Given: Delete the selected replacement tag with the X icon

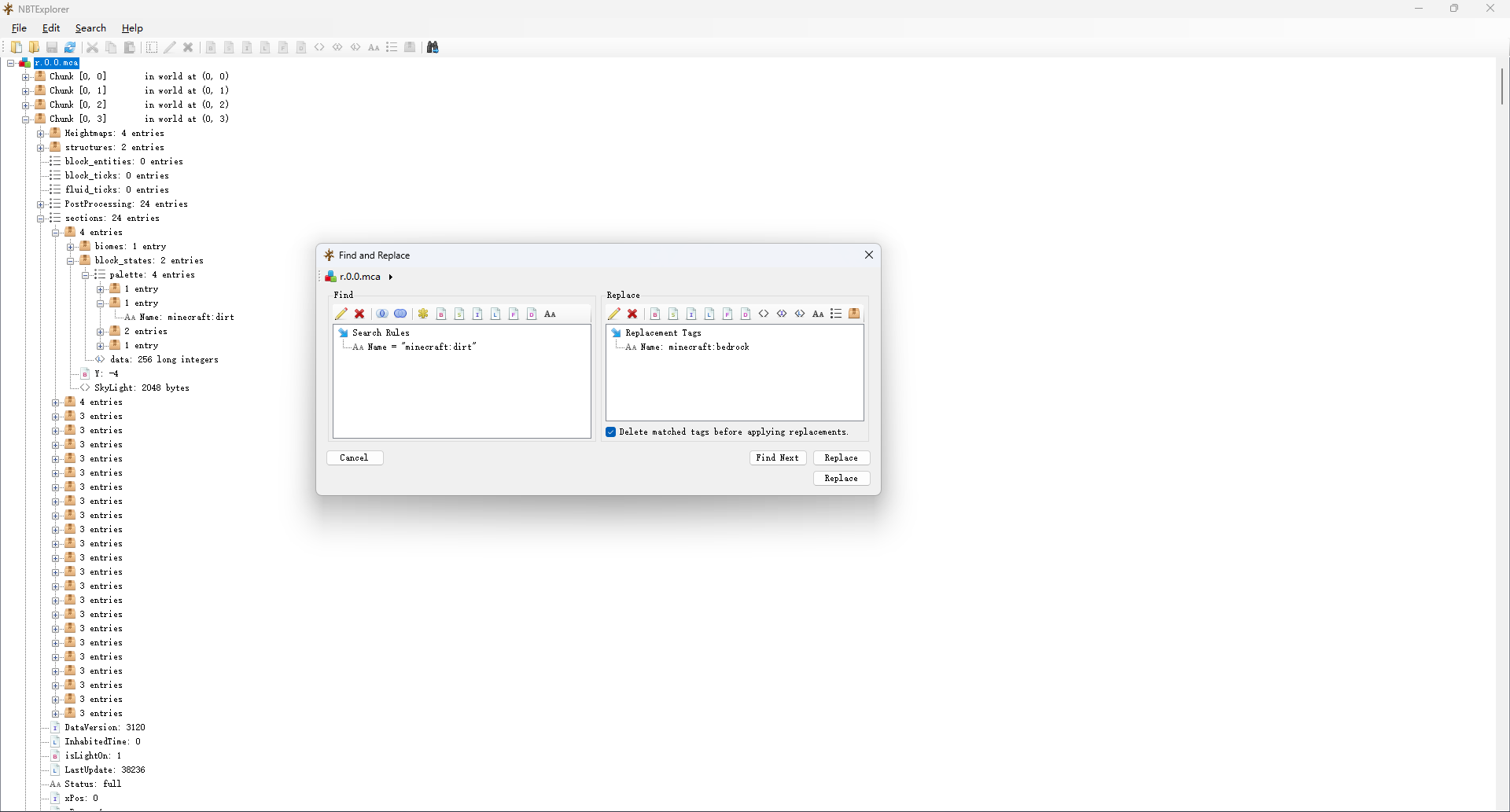Looking at the screenshot, I should coord(633,314).
